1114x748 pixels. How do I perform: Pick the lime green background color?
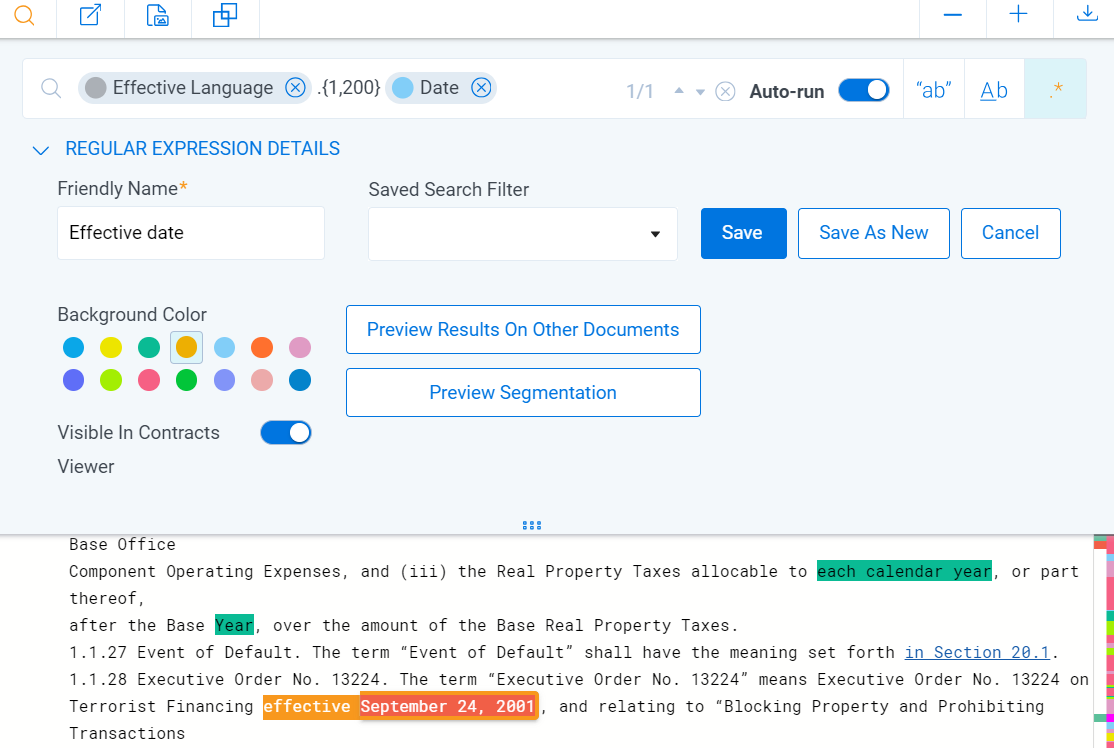coord(111,380)
